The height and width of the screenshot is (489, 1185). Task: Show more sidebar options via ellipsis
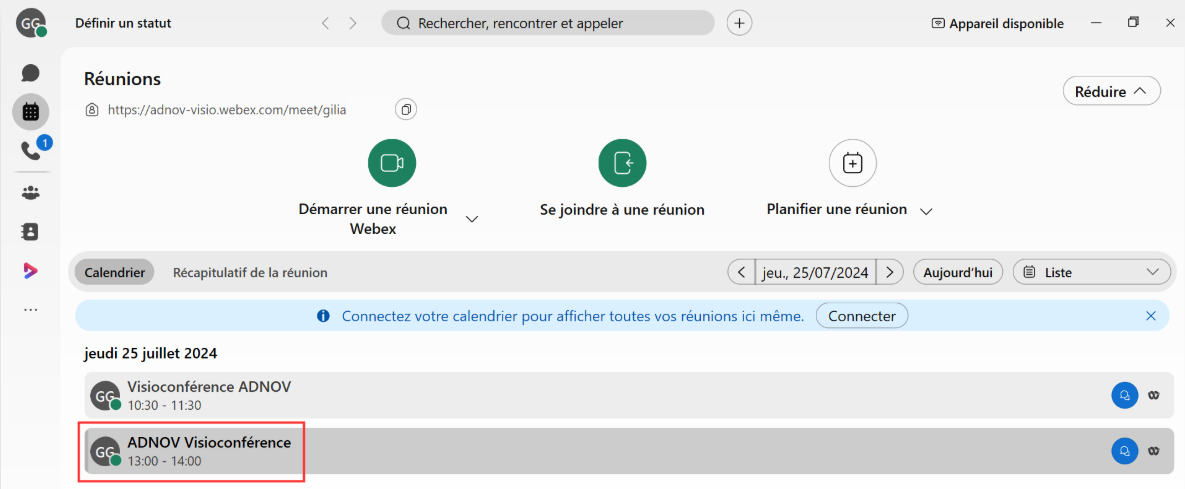(x=30, y=310)
